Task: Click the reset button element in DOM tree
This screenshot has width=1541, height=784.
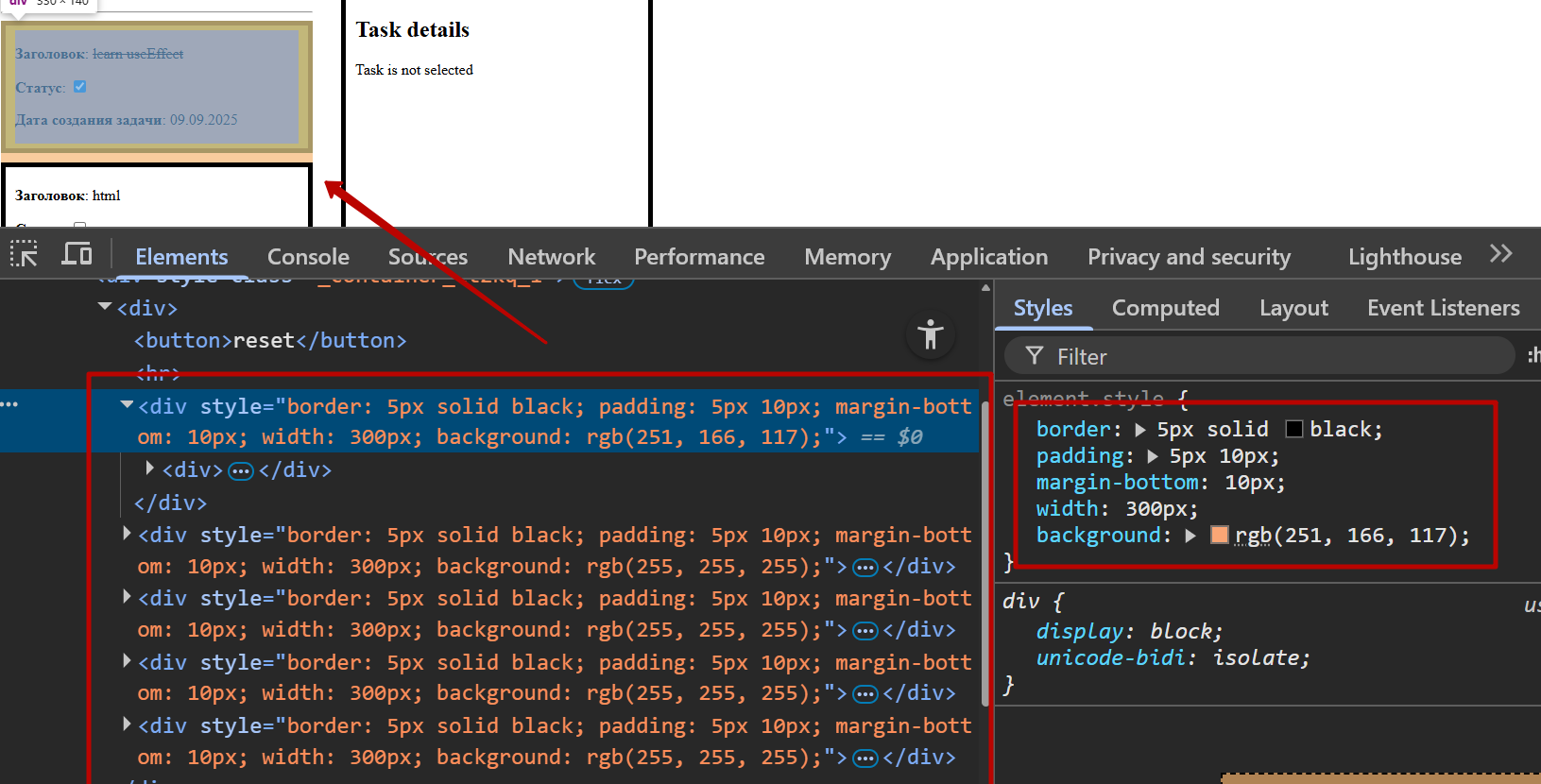Action: tap(270, 340)
